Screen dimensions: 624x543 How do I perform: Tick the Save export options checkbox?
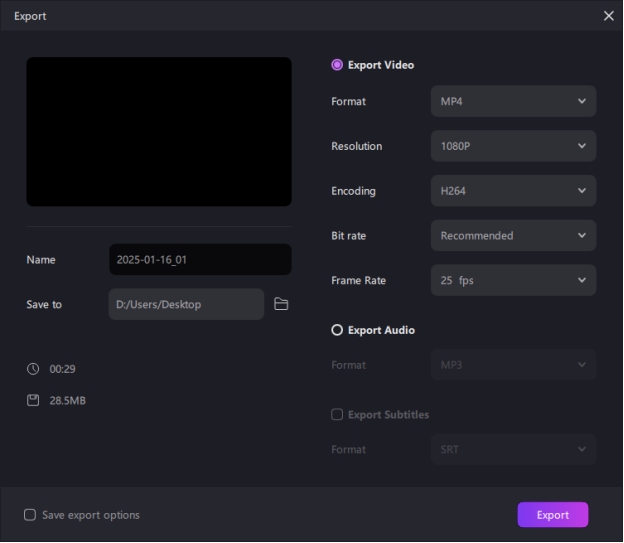[x=30, y=515]
